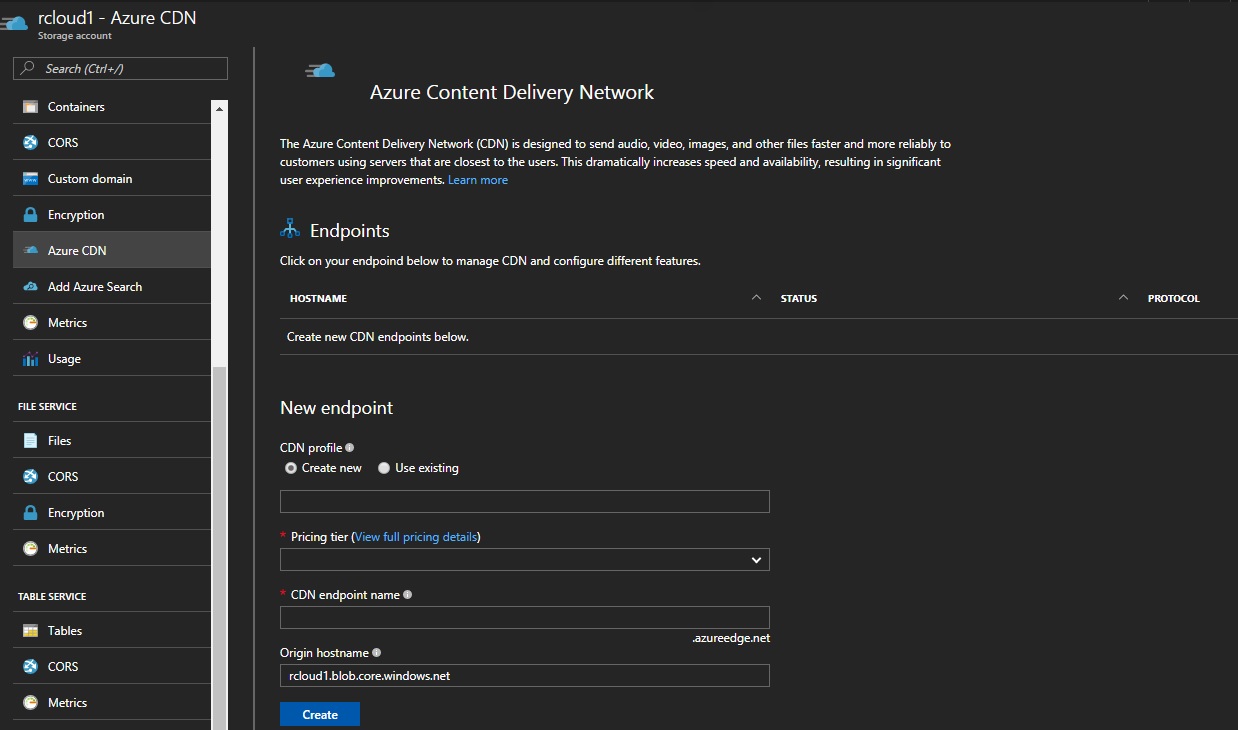
Task: Click the Files icon under File Service
Action: point(30,441)
